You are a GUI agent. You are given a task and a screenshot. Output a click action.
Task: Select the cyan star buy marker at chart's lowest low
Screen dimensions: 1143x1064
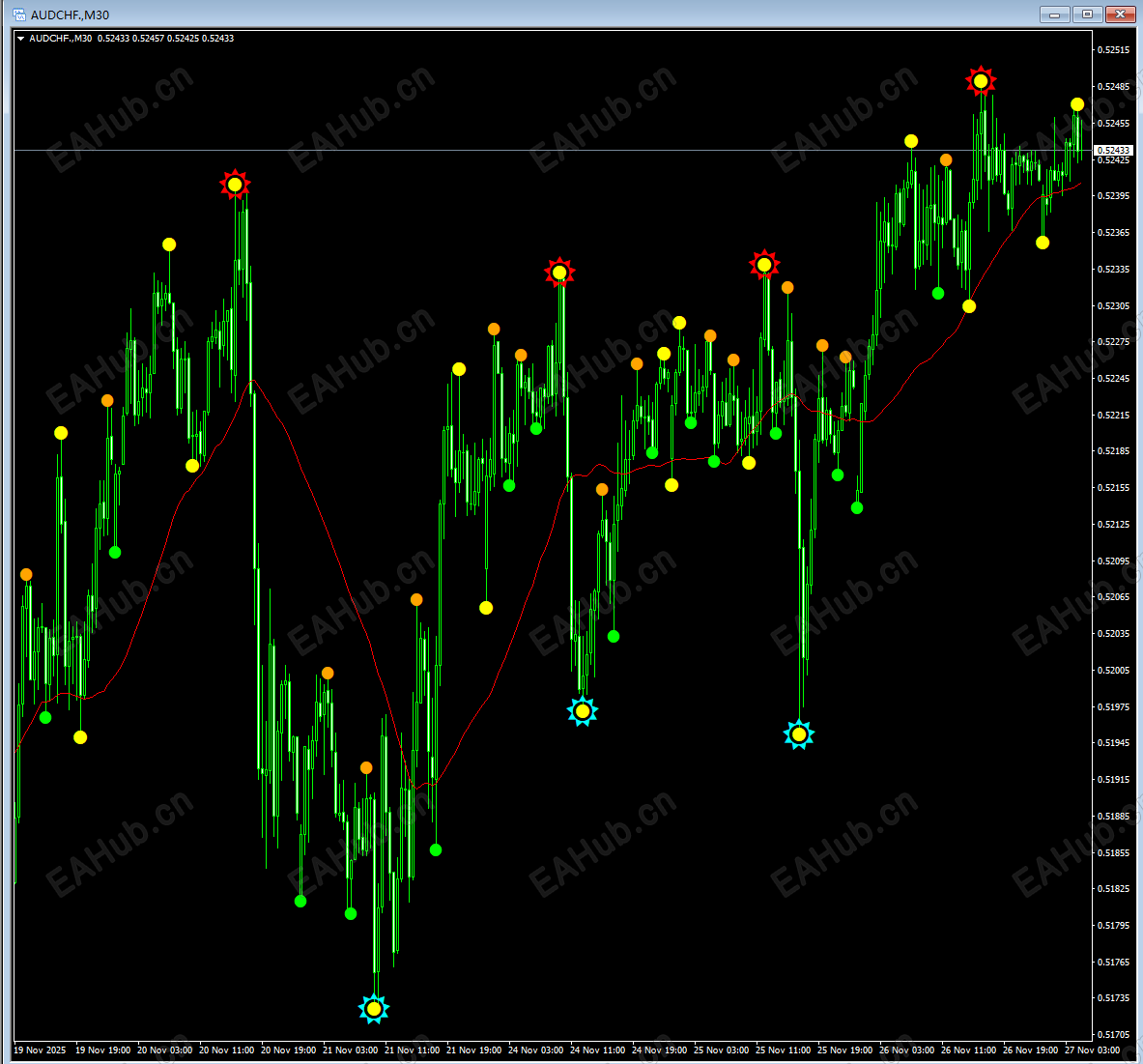pos(374,1009)
